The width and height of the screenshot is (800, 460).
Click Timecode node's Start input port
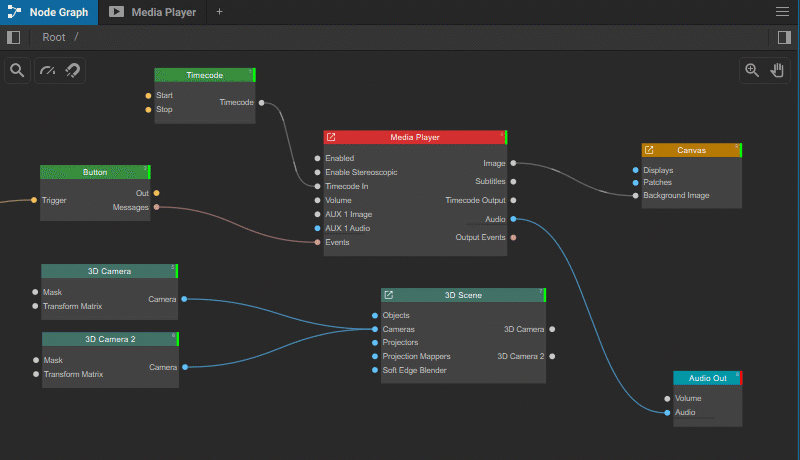(x=148, y=95)
